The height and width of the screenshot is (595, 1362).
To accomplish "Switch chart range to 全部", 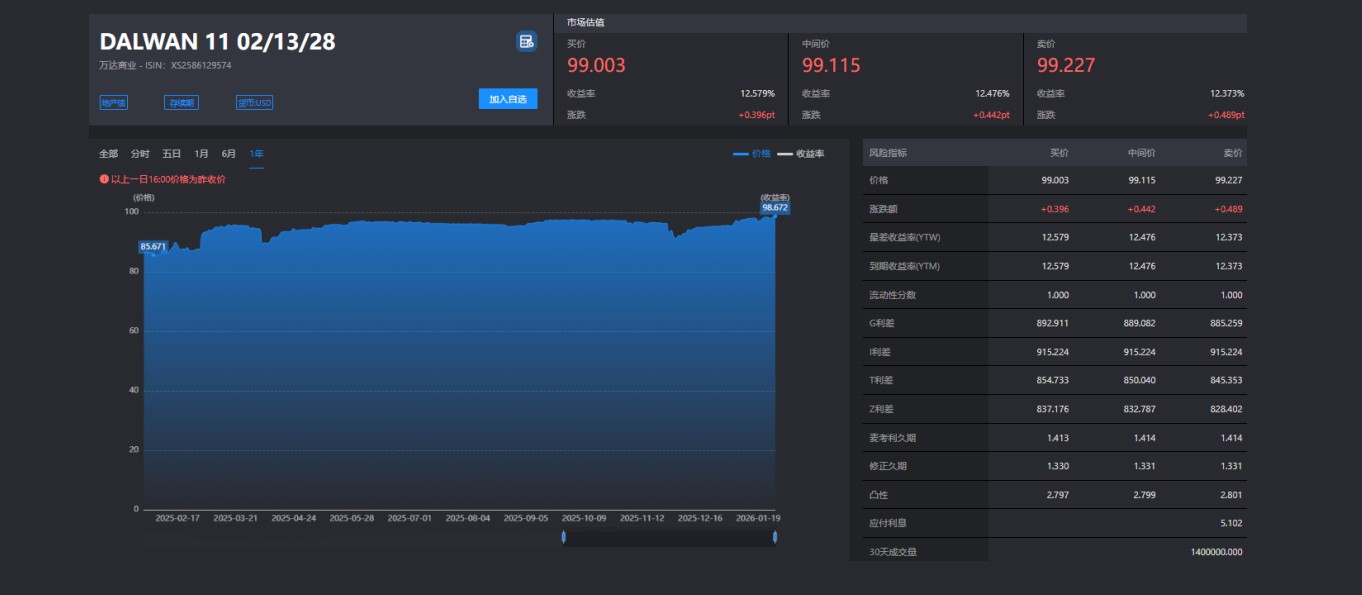I will [108, 154].
